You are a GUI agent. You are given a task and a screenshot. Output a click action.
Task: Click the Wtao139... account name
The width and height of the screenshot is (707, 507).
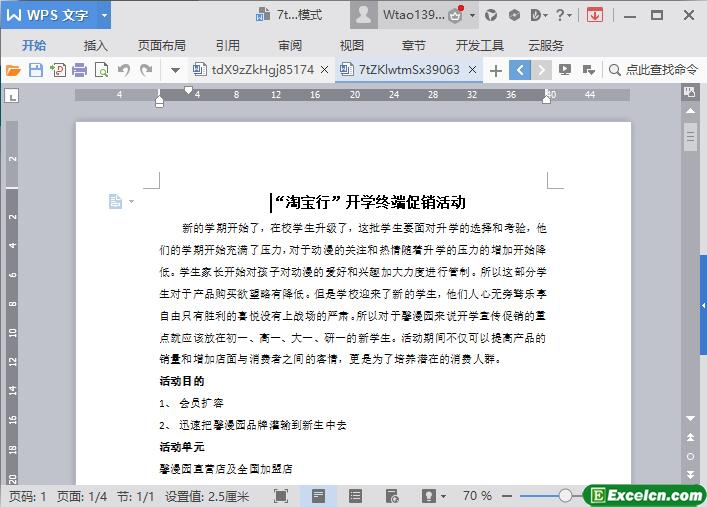(414, 15)
